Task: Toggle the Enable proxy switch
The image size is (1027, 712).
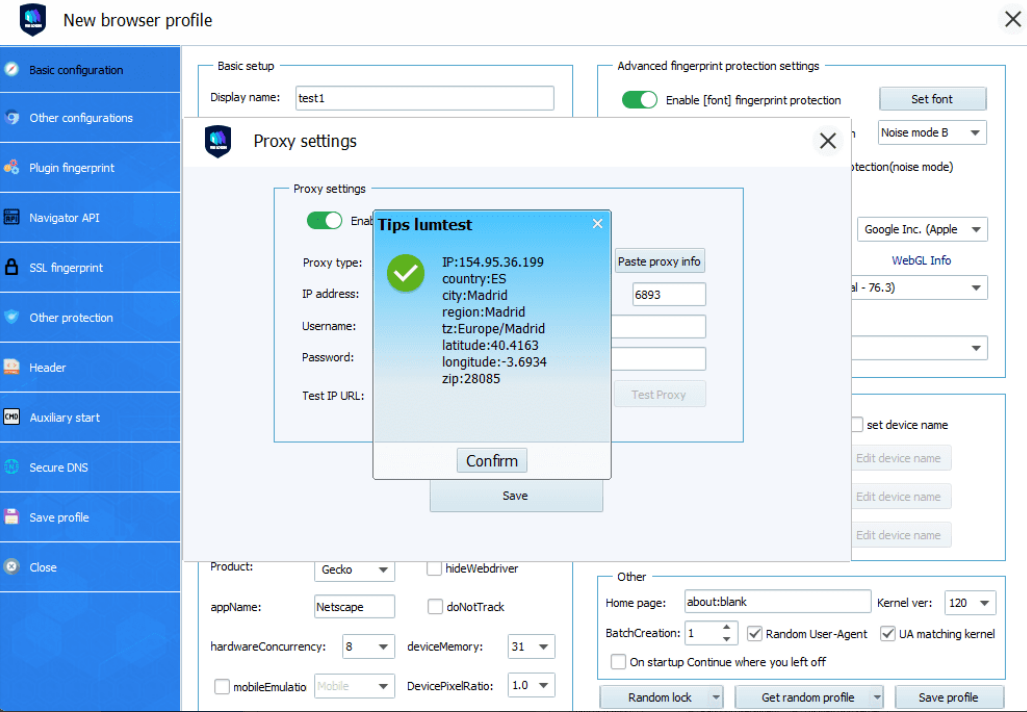Action: click(324, 220)
